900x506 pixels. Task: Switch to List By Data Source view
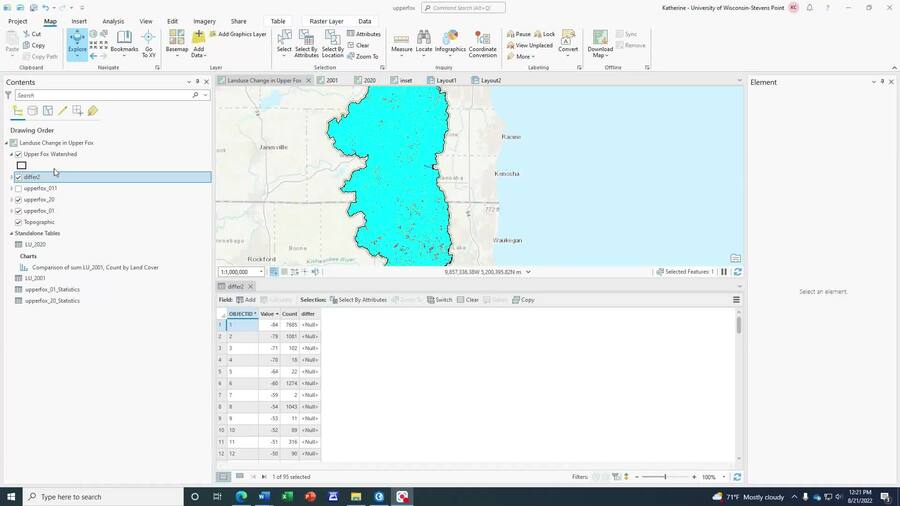point(33,111)
